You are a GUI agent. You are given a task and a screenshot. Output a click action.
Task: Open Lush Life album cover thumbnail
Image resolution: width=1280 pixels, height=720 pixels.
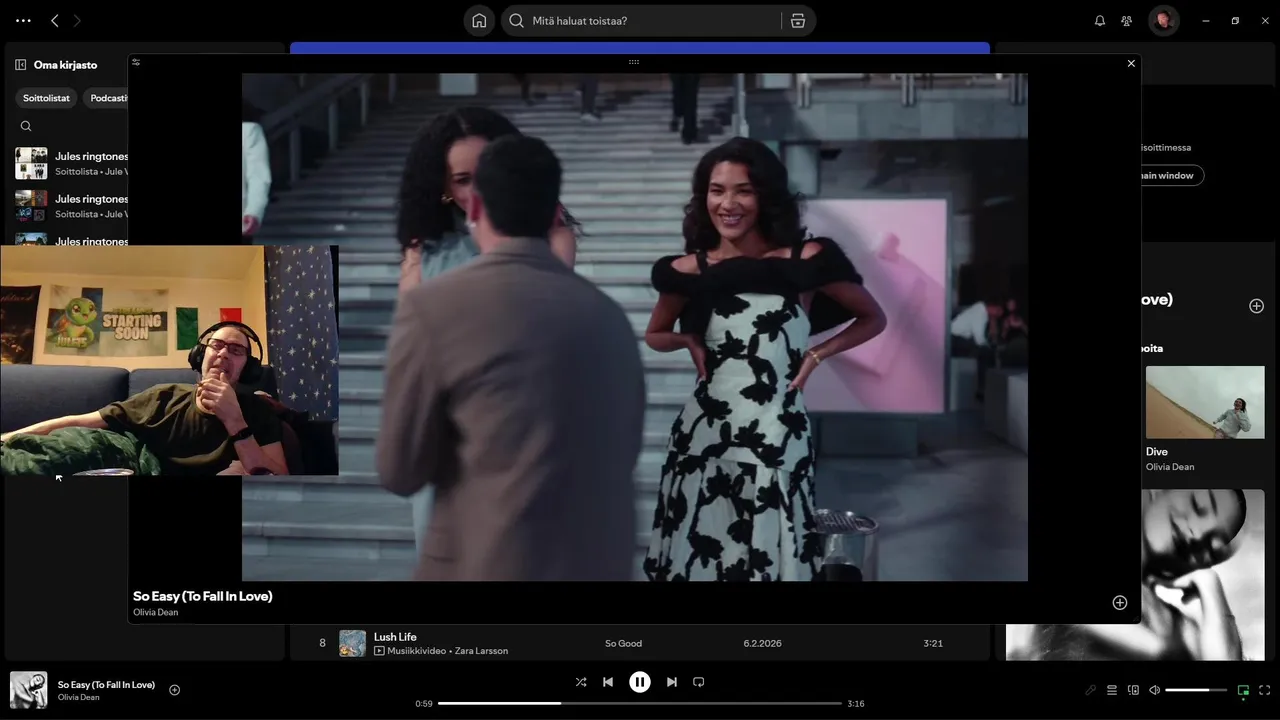pyautogui.click(x=352, y=643)
